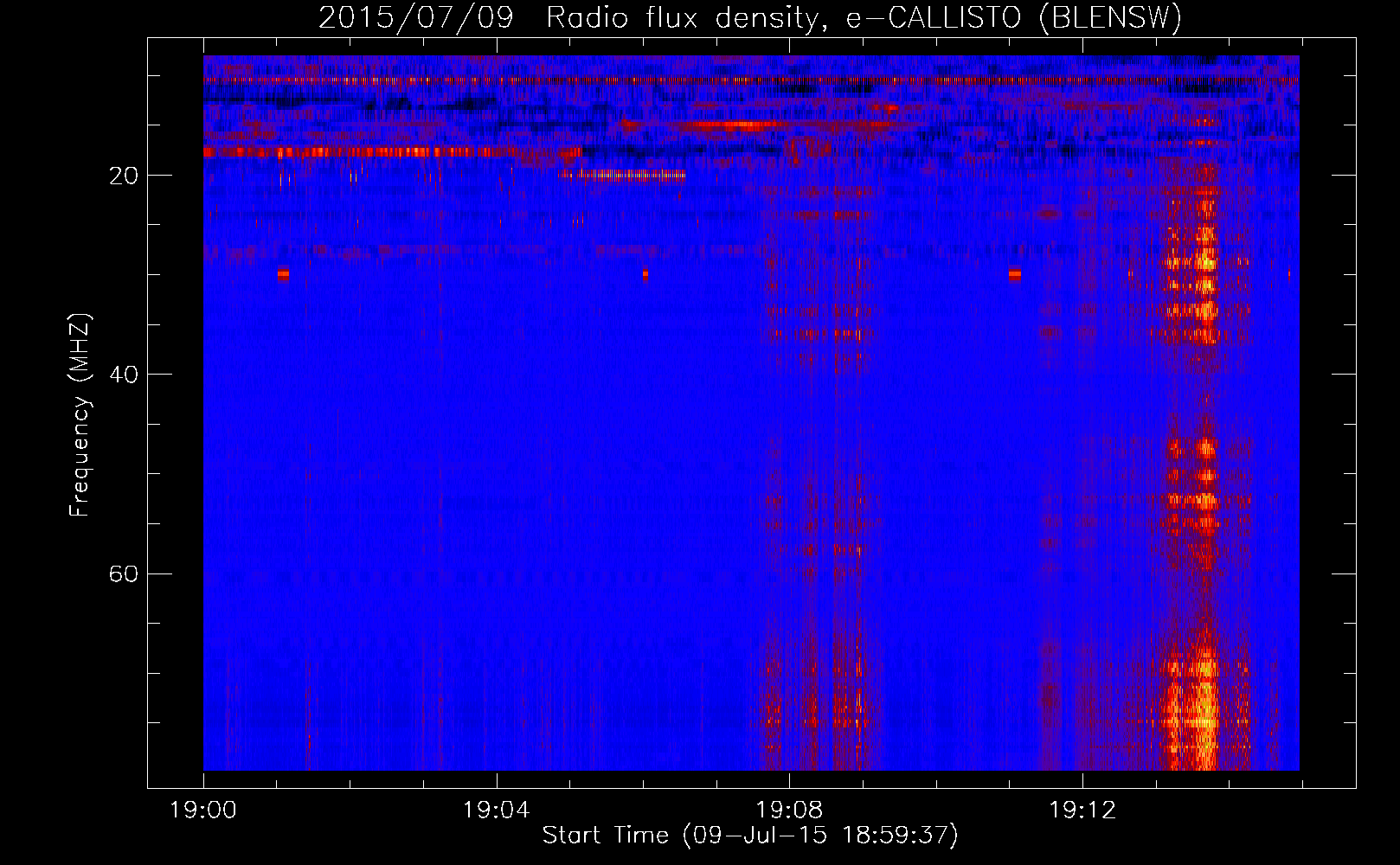Click the 19:04 time axis label
Image resolution: width=1400 pixels, height=865 pixels.
tap(496, 811)
